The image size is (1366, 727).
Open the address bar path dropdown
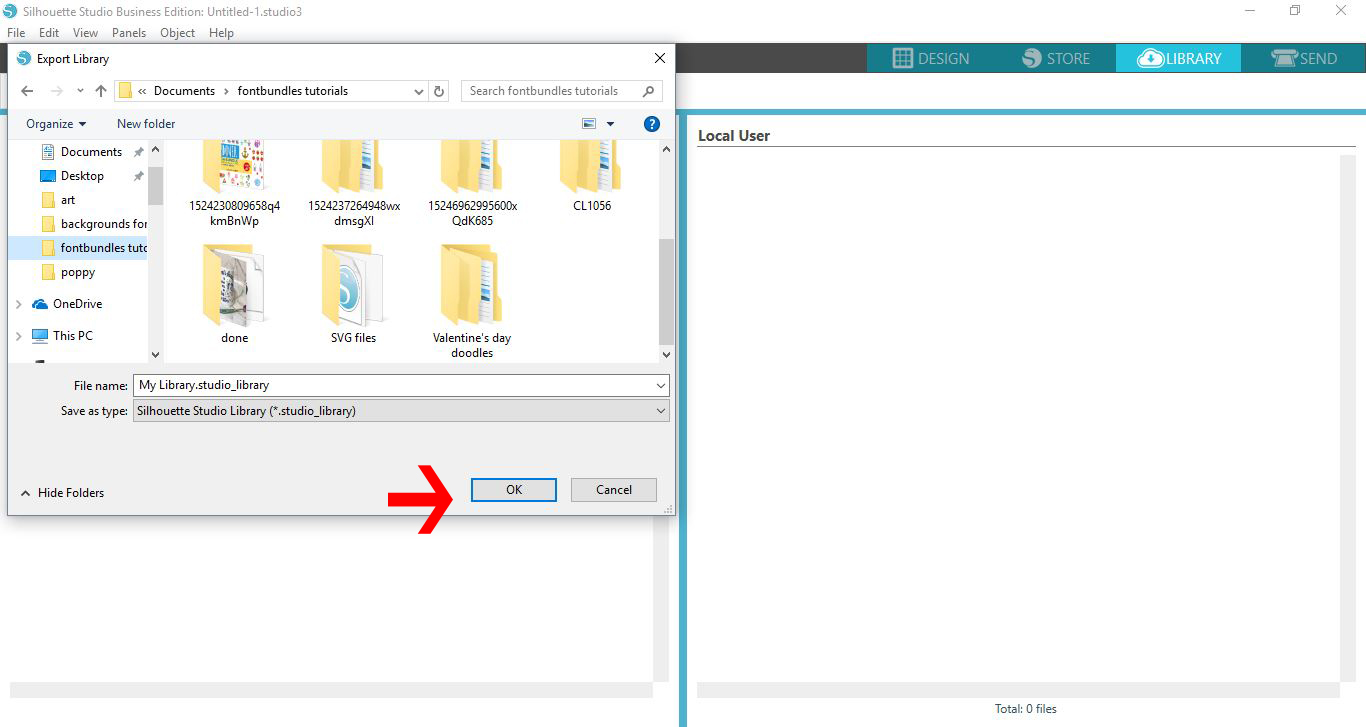coord(419,91)
